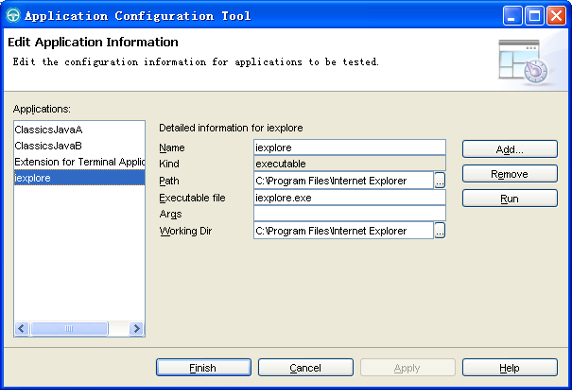Click the Remove button

point(510,174)
